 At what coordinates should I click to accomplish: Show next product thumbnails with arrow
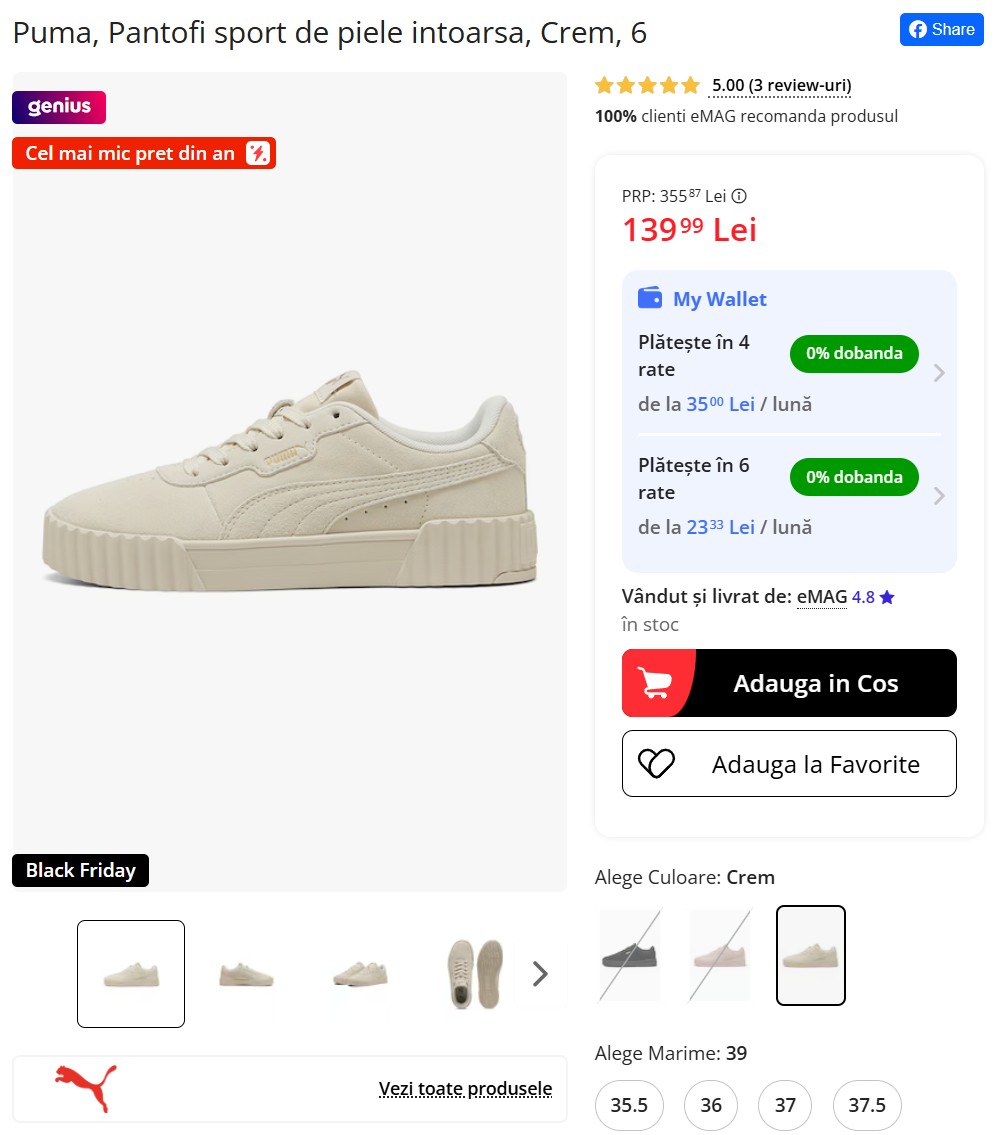coord(540,974)
